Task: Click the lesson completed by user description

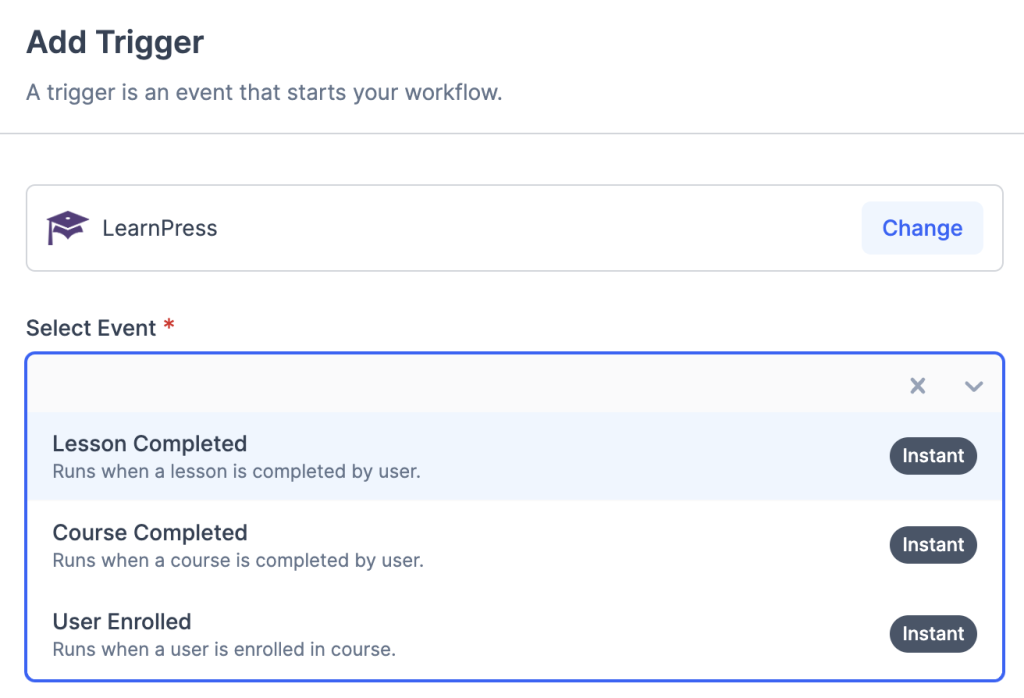Action: 236,471
